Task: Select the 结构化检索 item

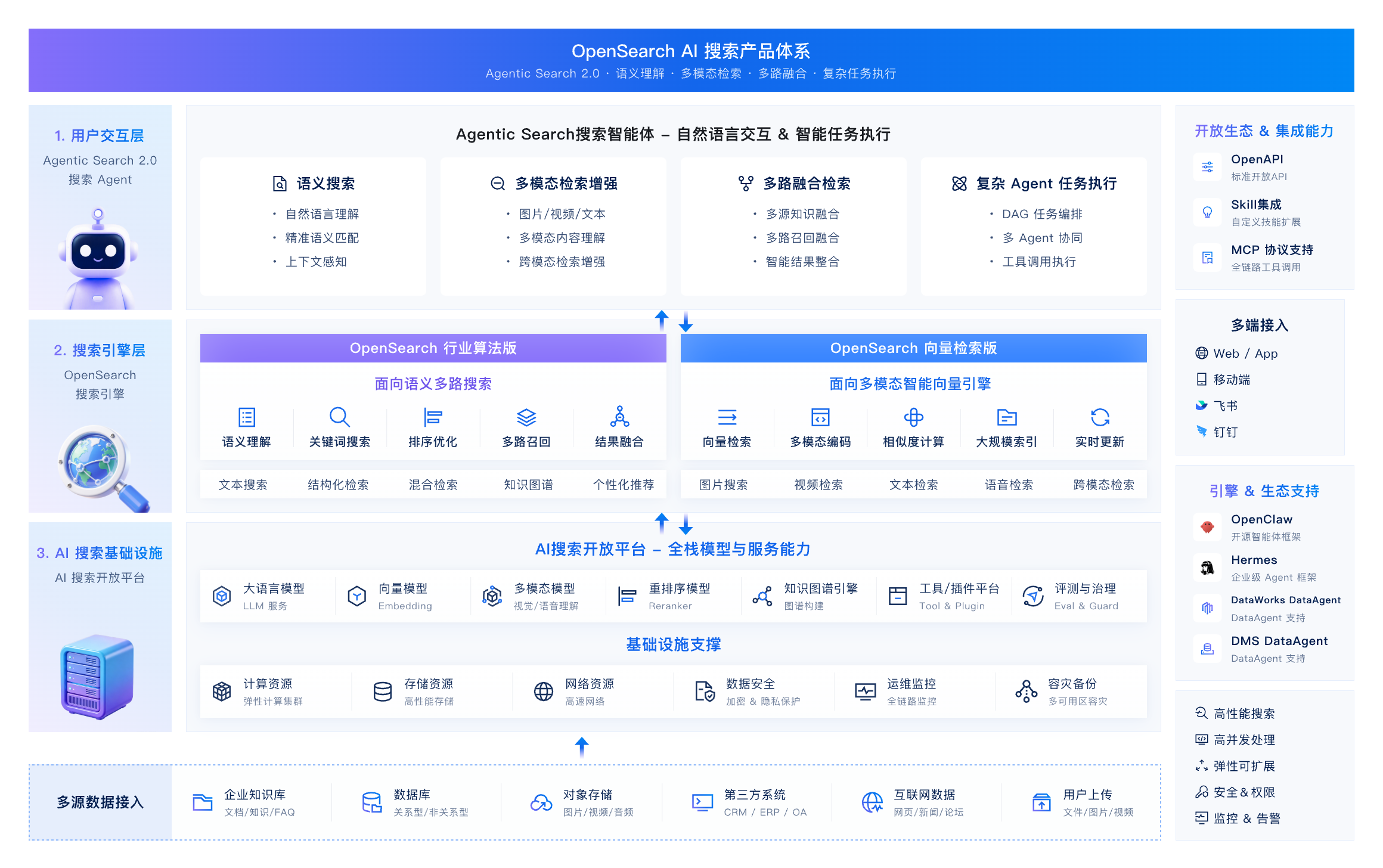Action: click(338, 485)
